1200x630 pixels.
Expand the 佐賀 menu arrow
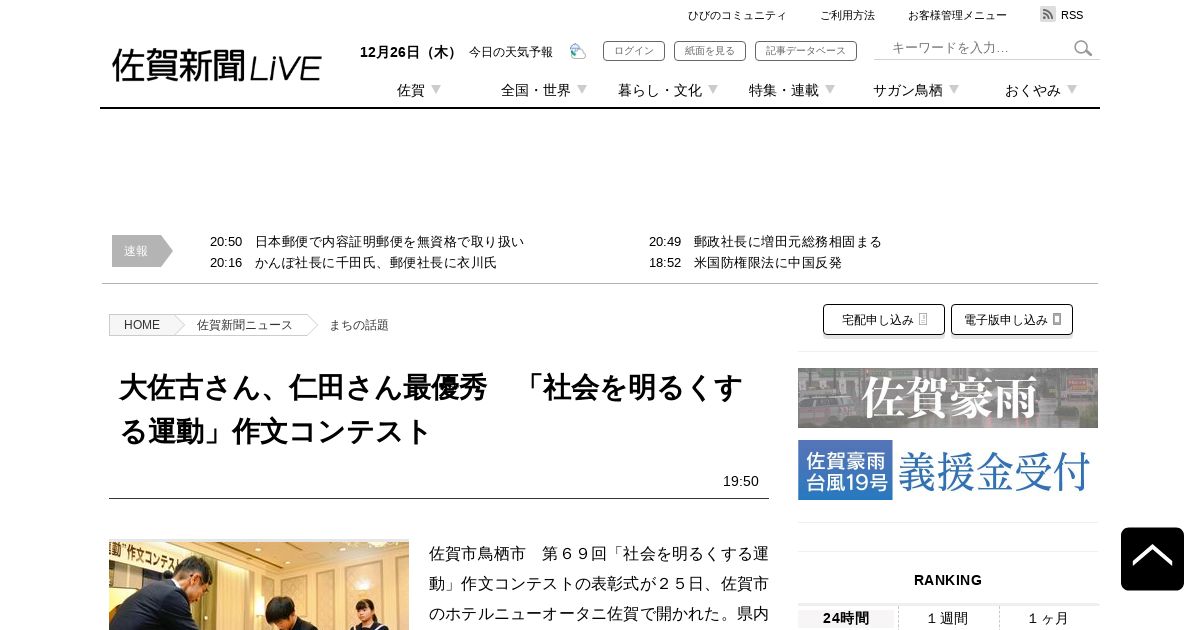(436, 90)
